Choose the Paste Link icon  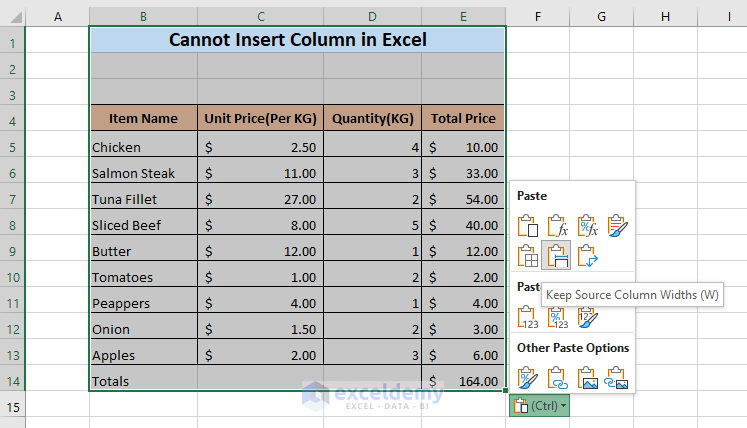557,377
